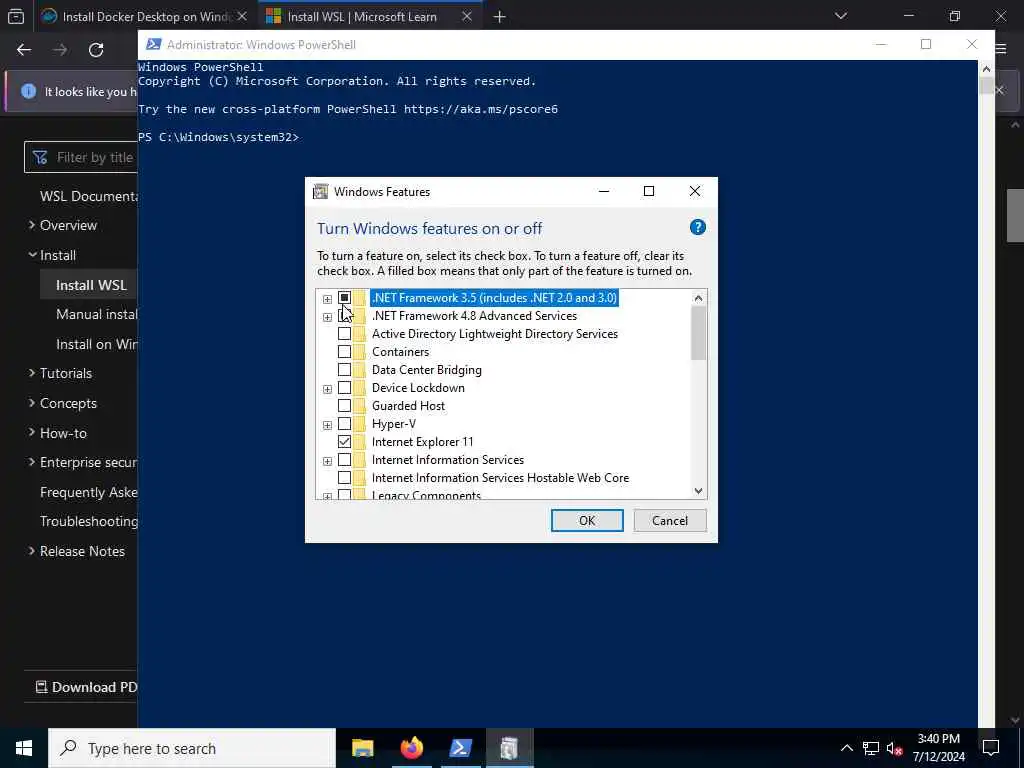Expand the Hyper-V node

click(x=327, y=425)
